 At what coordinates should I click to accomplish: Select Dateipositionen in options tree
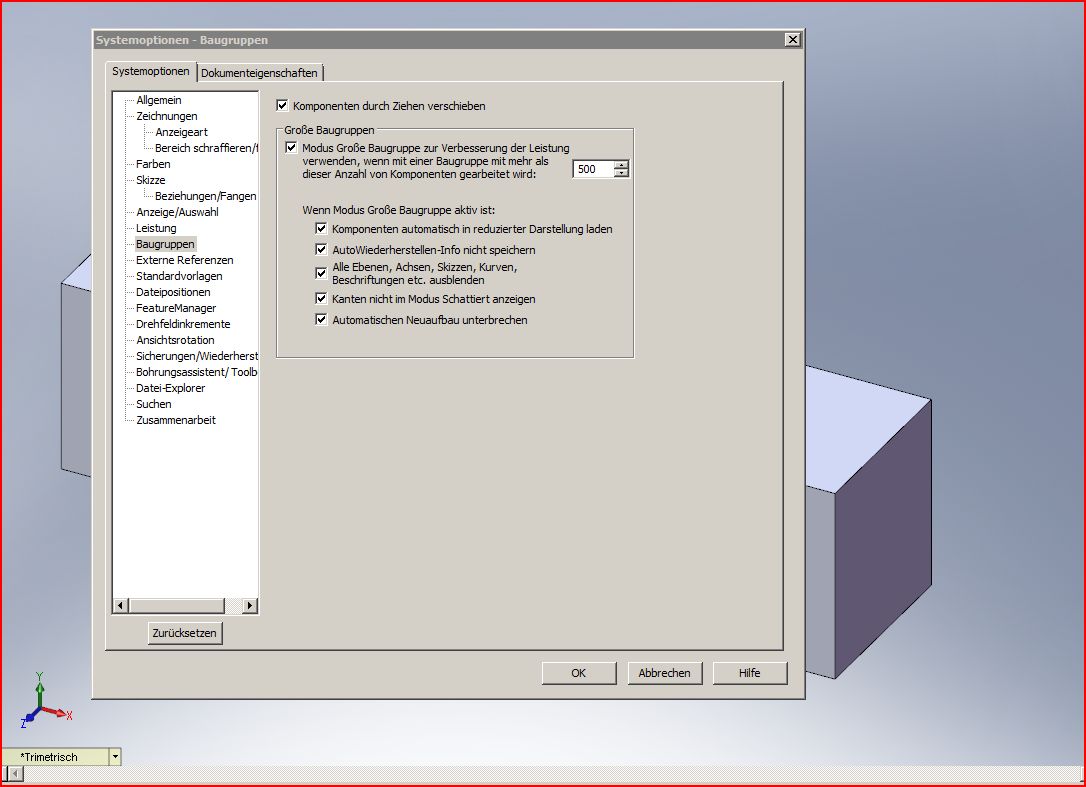point(173,292)
